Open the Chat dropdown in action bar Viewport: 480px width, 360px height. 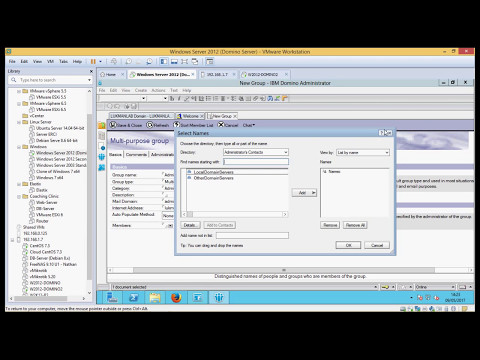pyautogui.click(x=249, y=125)
